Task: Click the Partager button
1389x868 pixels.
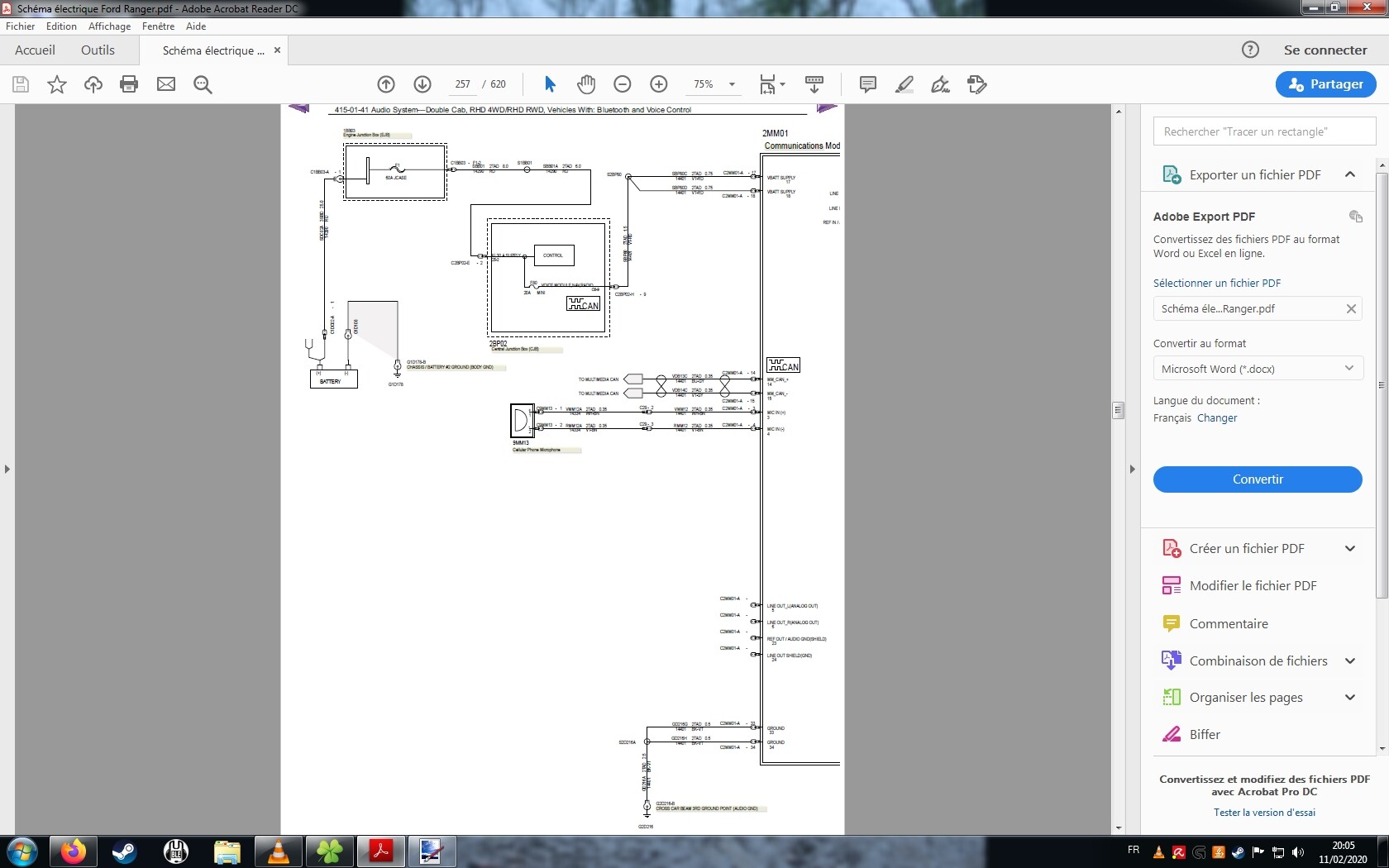Action: (x=1325, y=84)
